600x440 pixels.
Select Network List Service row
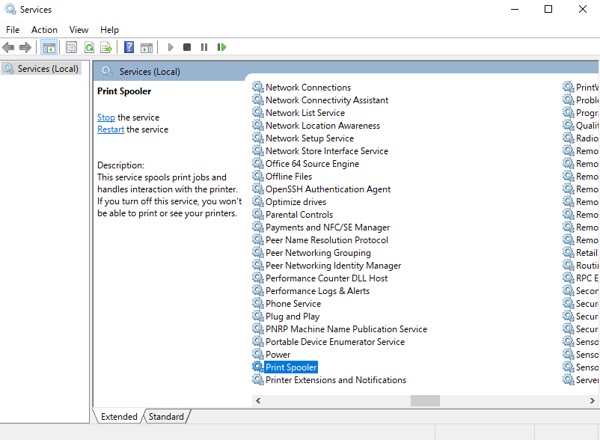point(305,112)
